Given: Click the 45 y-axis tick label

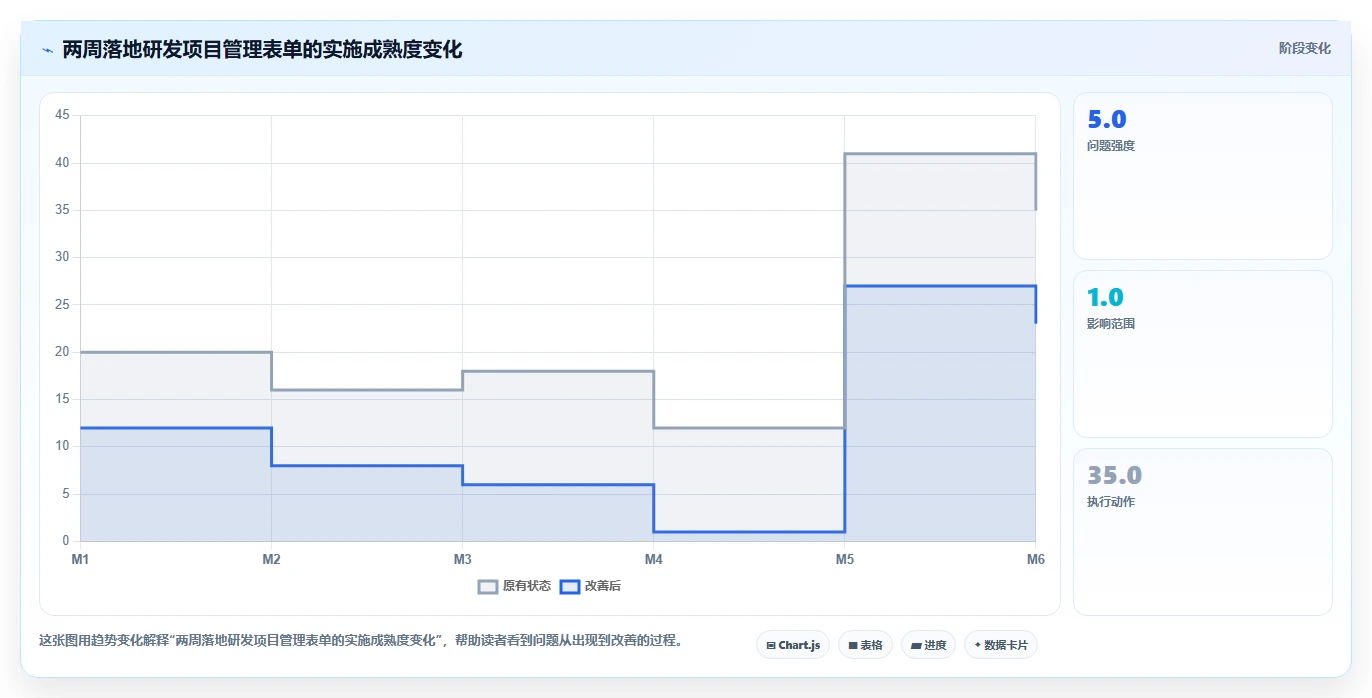Looking at the screenshot, I should [x=62, y=115].
